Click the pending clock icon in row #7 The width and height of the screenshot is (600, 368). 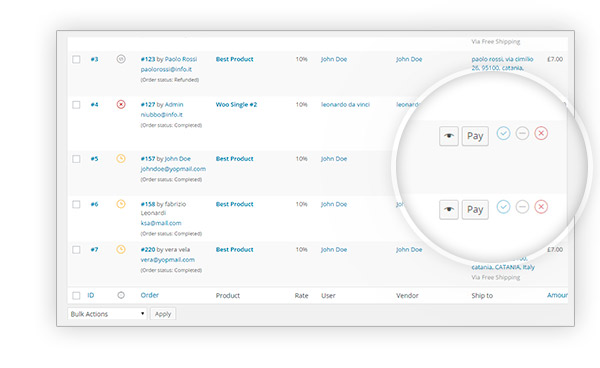[x=121, y=249]
